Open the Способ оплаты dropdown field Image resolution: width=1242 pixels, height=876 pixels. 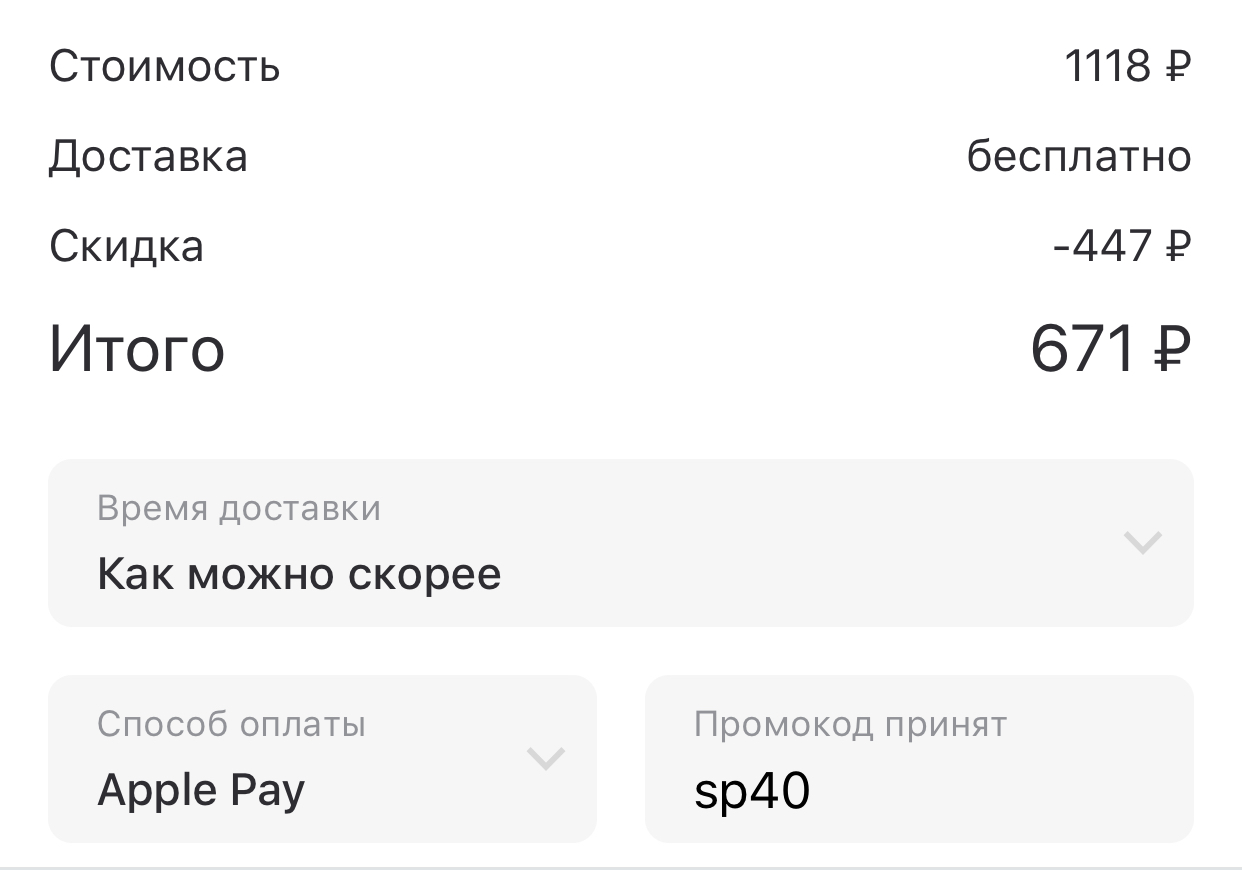tap(322, 759)
